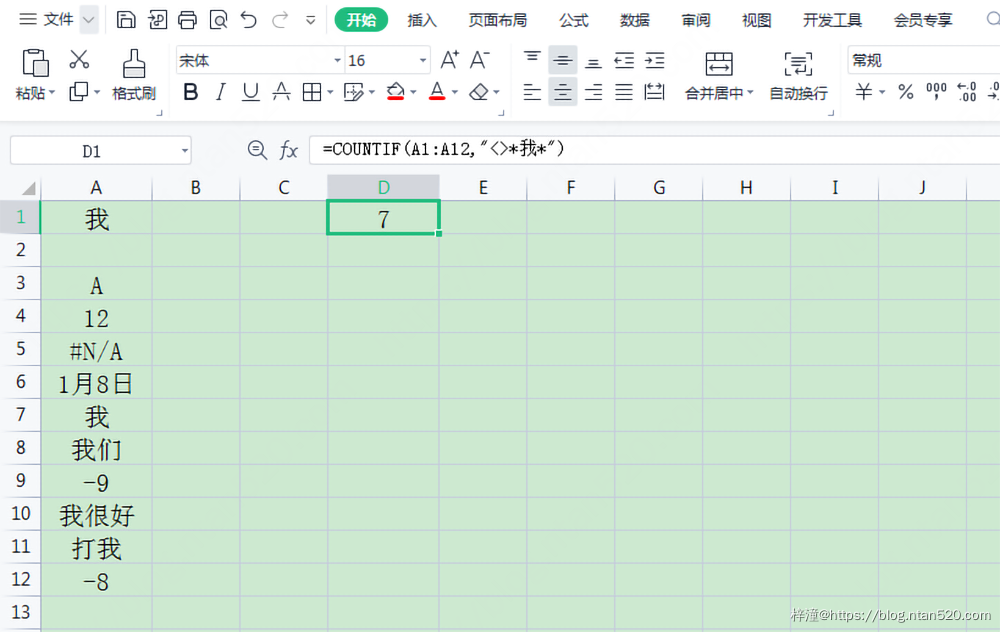This screenshot has width=1000, height=632.
Task: Click the Save icon in quick access toolbar
Action: [126, 20]
